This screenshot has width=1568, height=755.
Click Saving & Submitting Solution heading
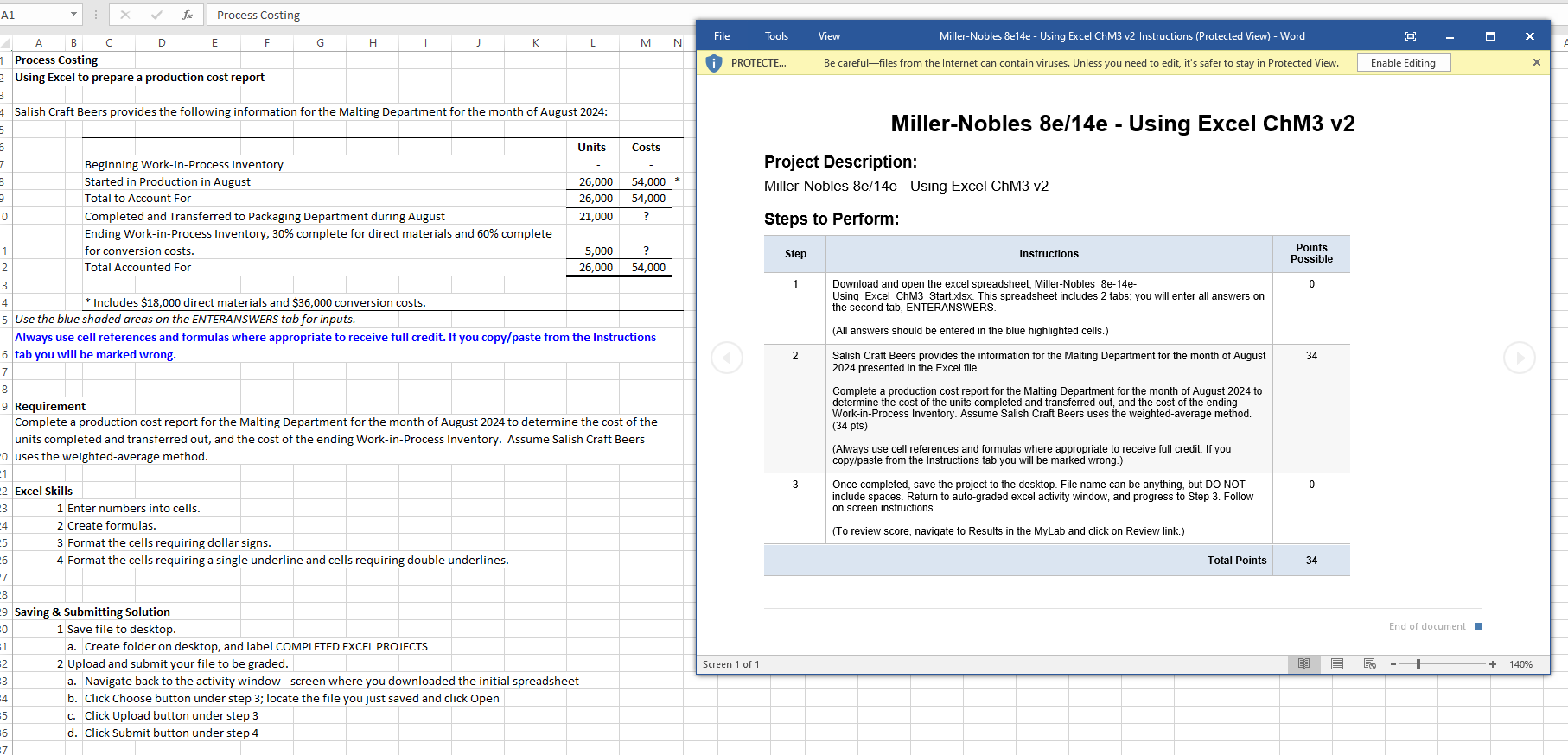click(x=92, y=612)
